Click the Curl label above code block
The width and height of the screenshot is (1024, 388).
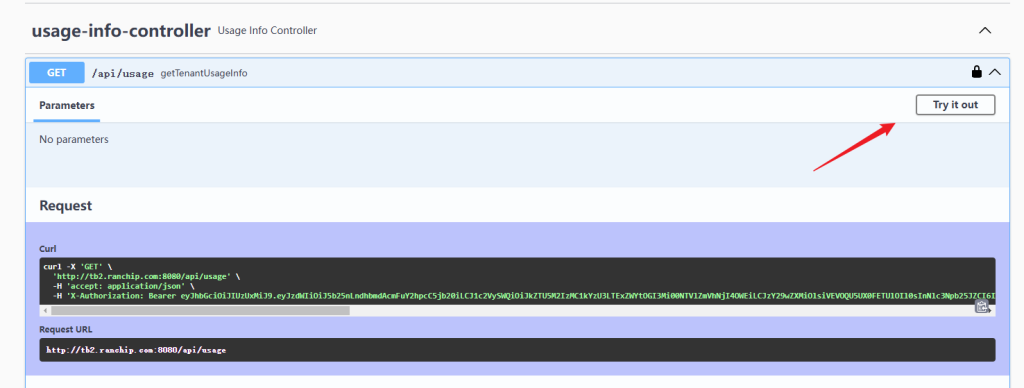point(48,249)
